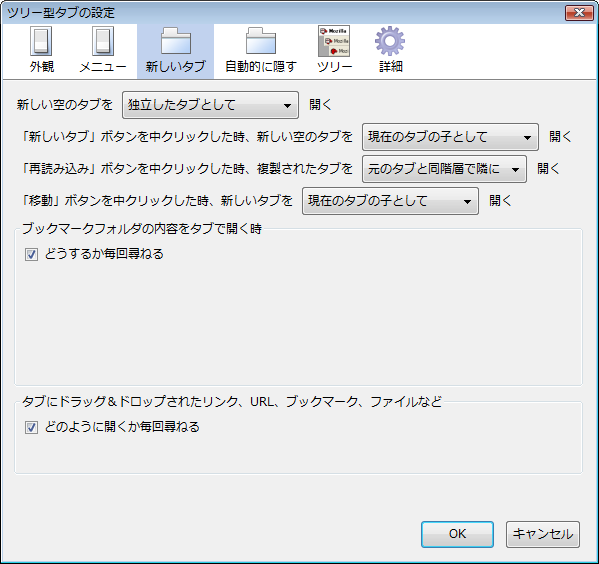Click the ツリー tab label text

(x=334, y=66)
